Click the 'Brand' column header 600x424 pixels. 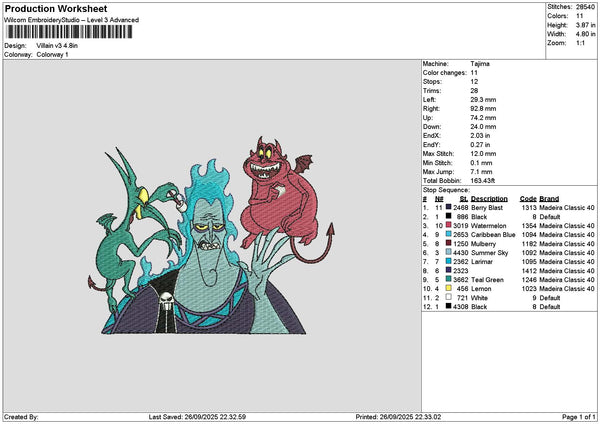tap(549, 199)
